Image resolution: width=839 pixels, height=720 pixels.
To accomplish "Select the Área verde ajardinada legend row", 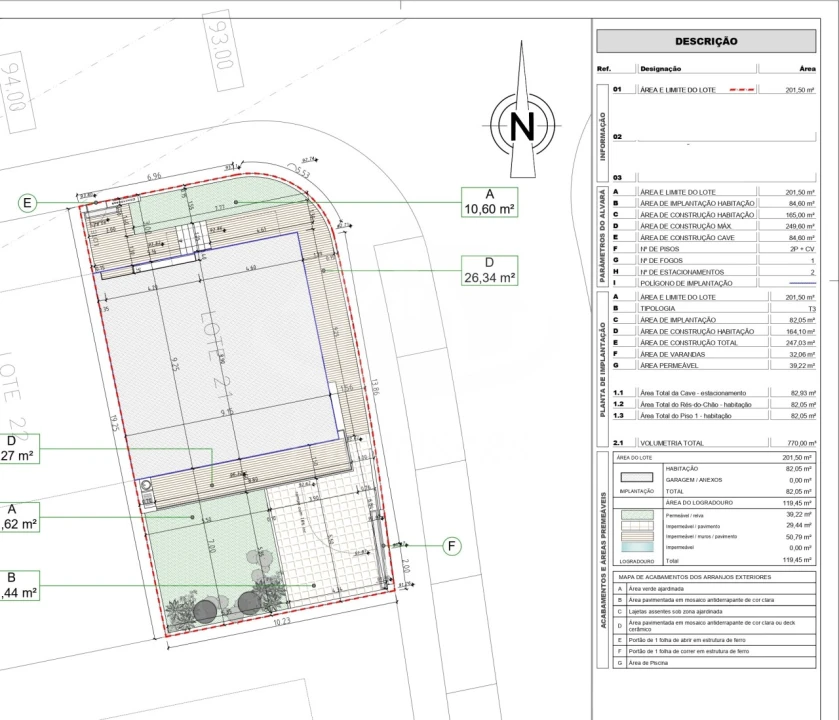I will click(716, 588).
